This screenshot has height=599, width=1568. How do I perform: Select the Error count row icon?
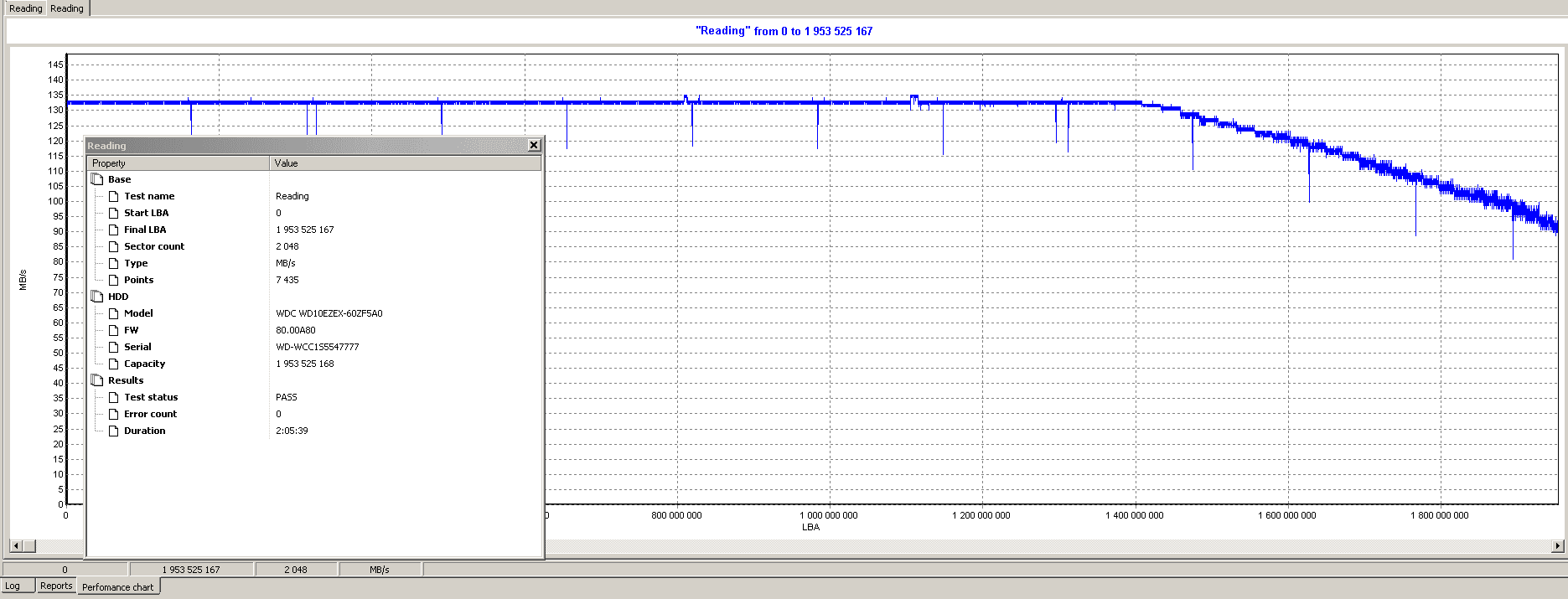[114, 414]
